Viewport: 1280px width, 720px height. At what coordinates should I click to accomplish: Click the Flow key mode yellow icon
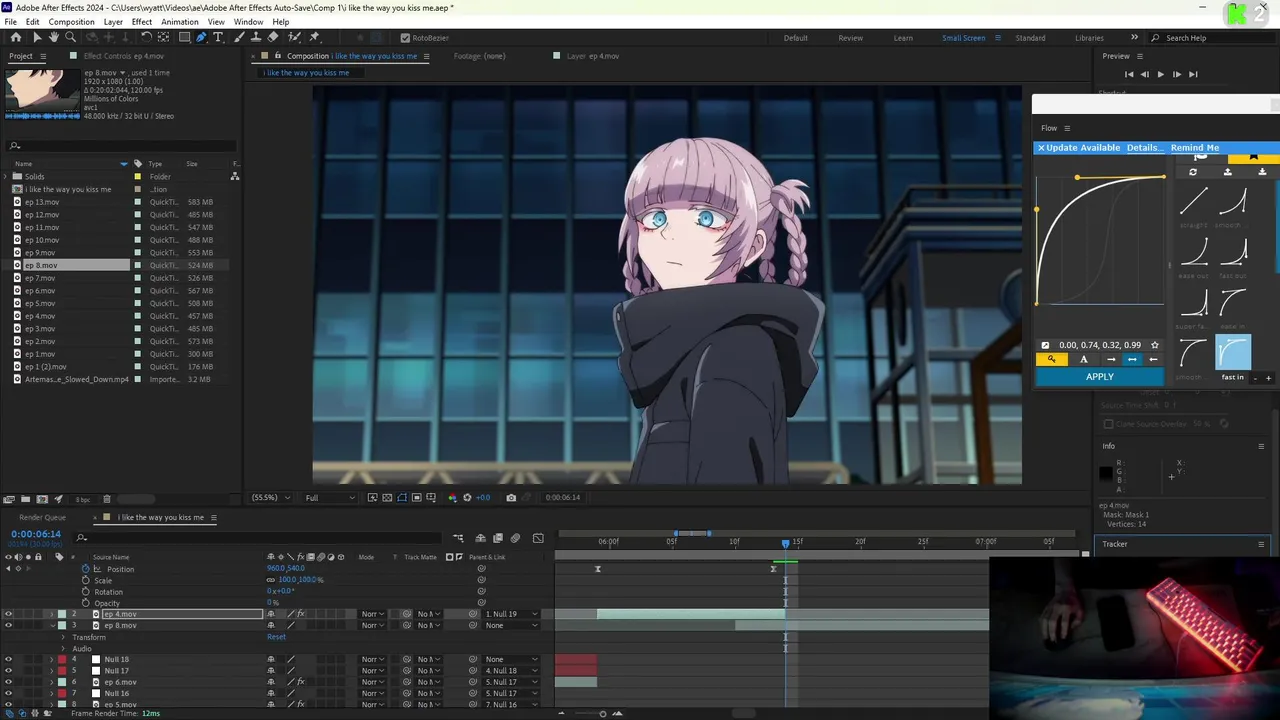click(x=1051, y=359)
